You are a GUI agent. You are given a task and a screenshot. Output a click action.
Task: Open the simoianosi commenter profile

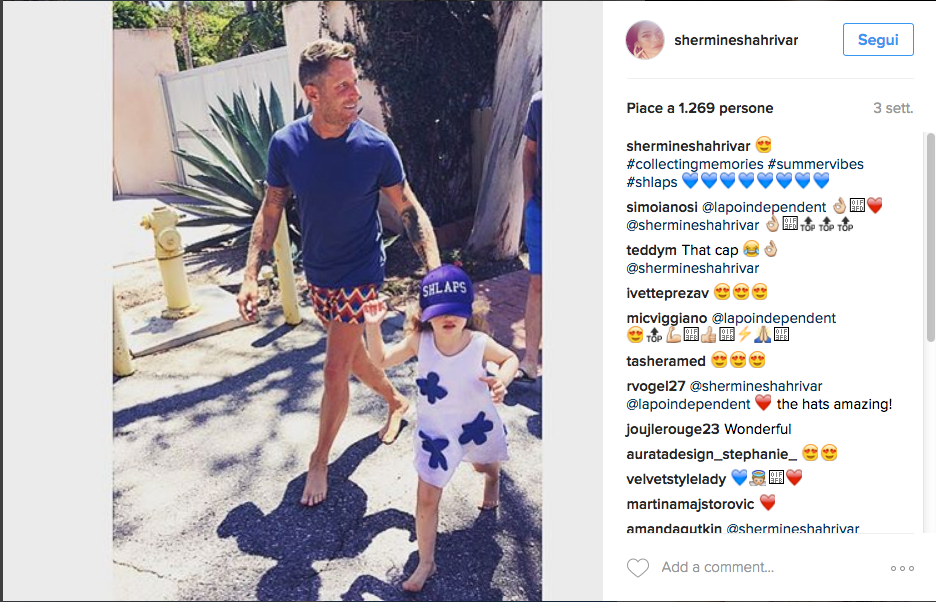pos(661,207)
